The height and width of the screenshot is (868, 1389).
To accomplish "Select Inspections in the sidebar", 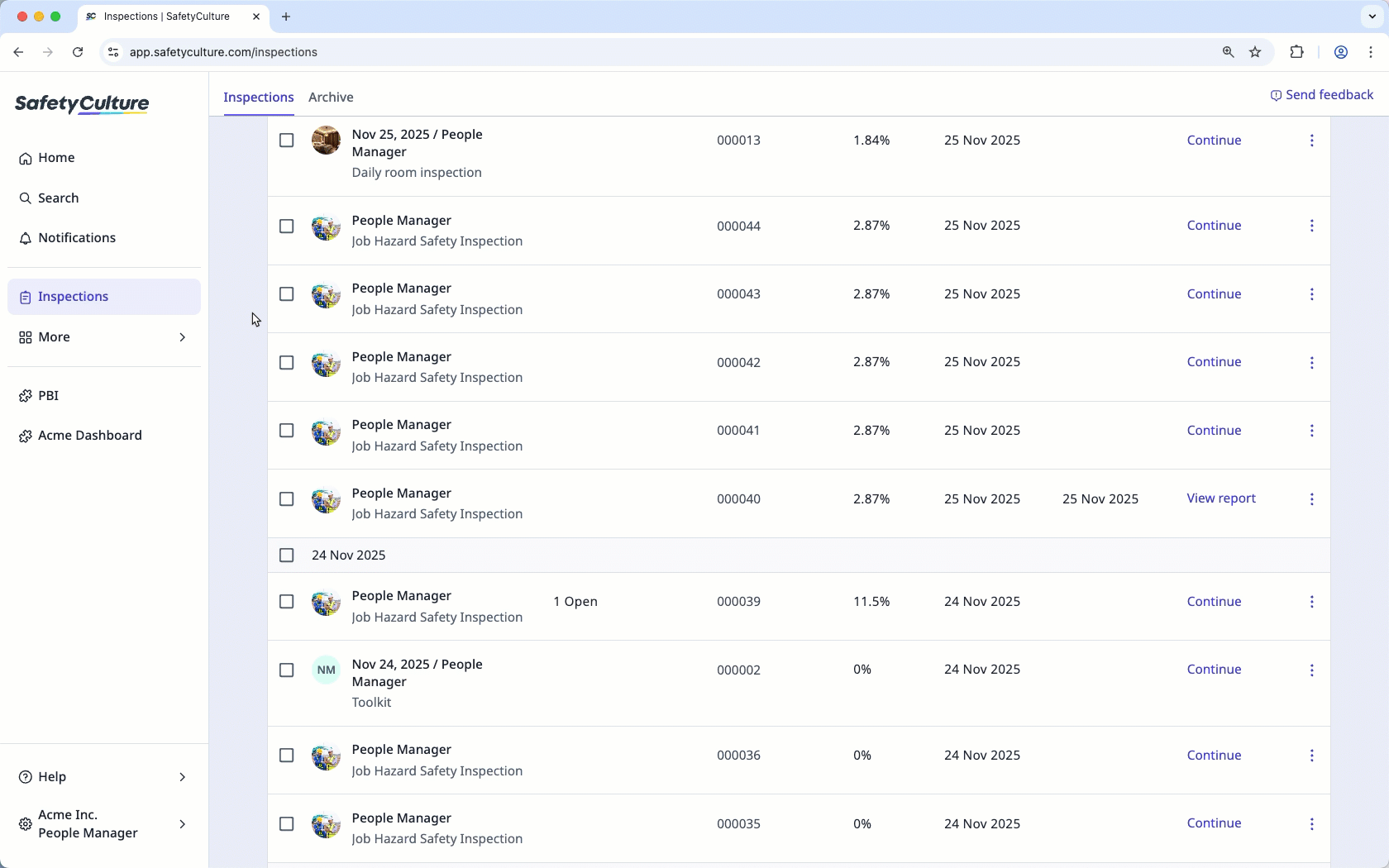I will [x=104, y=297].
